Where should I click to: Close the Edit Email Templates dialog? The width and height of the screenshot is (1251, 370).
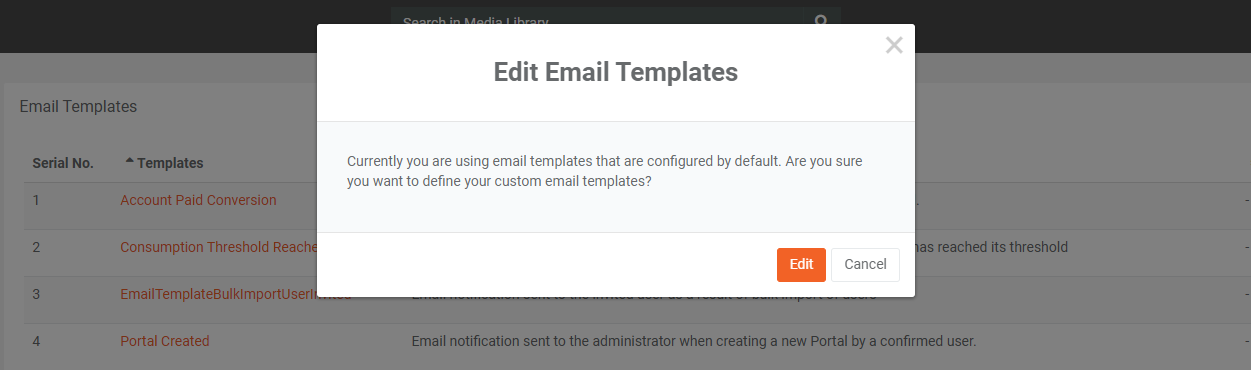894,45
